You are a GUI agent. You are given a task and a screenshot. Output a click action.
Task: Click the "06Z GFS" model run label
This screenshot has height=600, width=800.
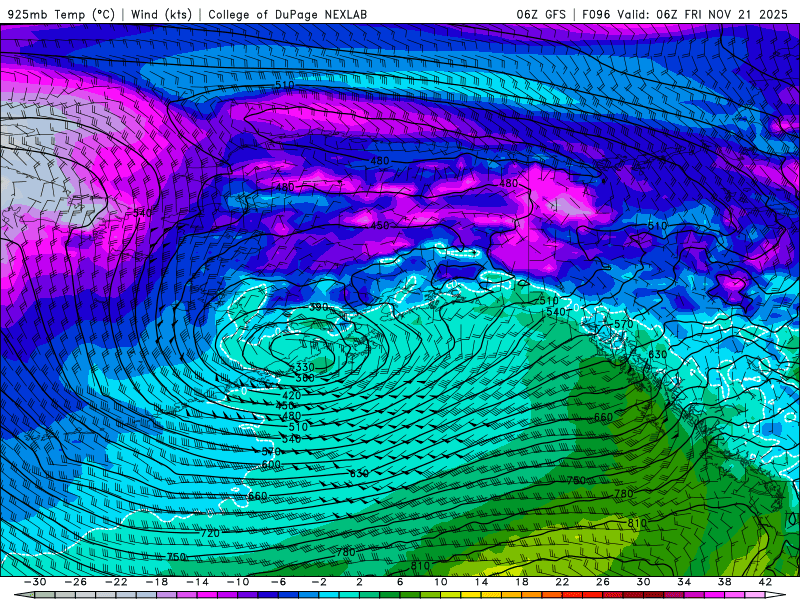pos(541,14)
